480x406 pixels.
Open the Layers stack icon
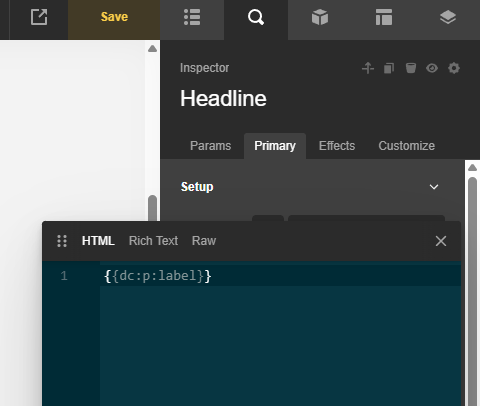tap(448, 17)
